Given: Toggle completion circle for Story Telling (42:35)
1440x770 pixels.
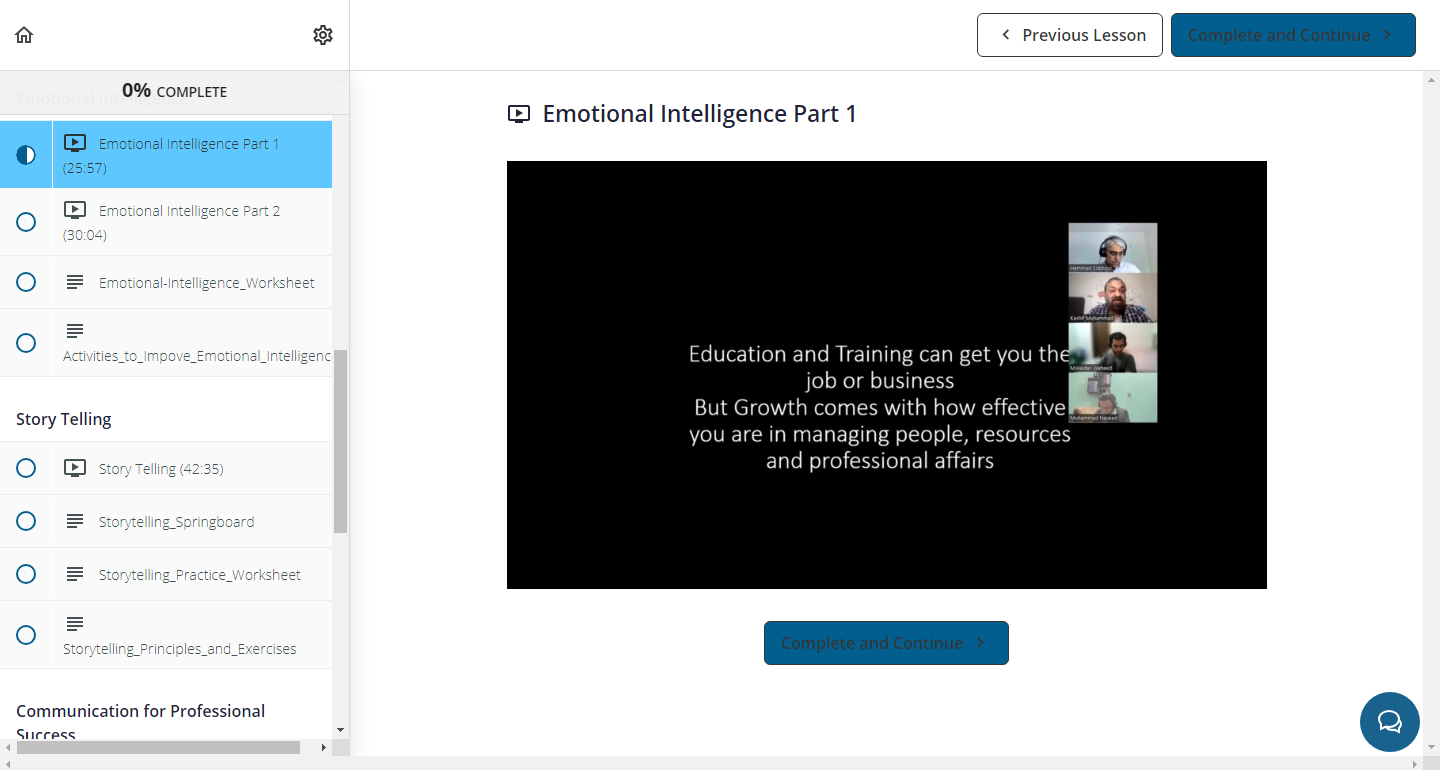Looking at the screenshot, I should pyautogui.click(x=26, y=468).
